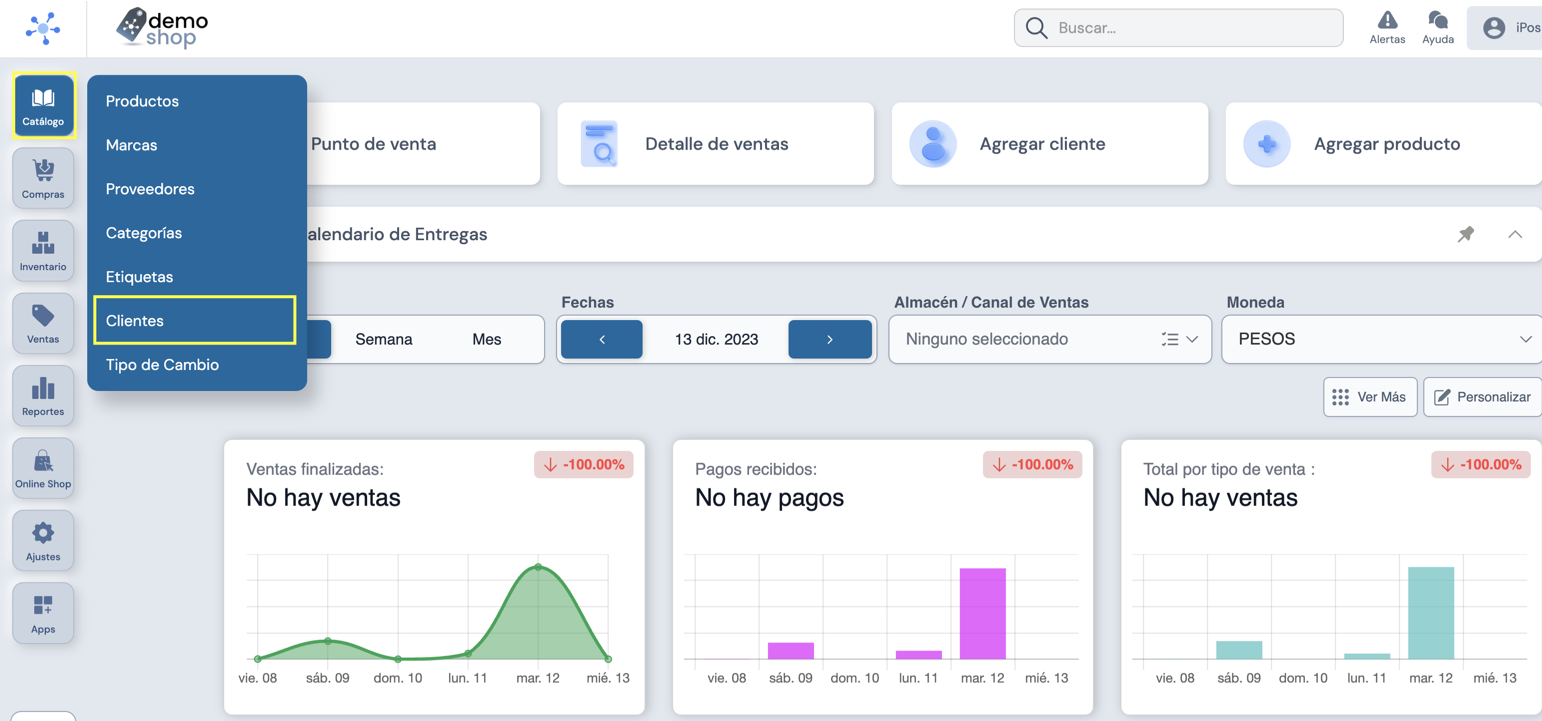Click the Detalle de ventas icon
This screenshot has height=721, width=1542.
(x=601, y=144)
